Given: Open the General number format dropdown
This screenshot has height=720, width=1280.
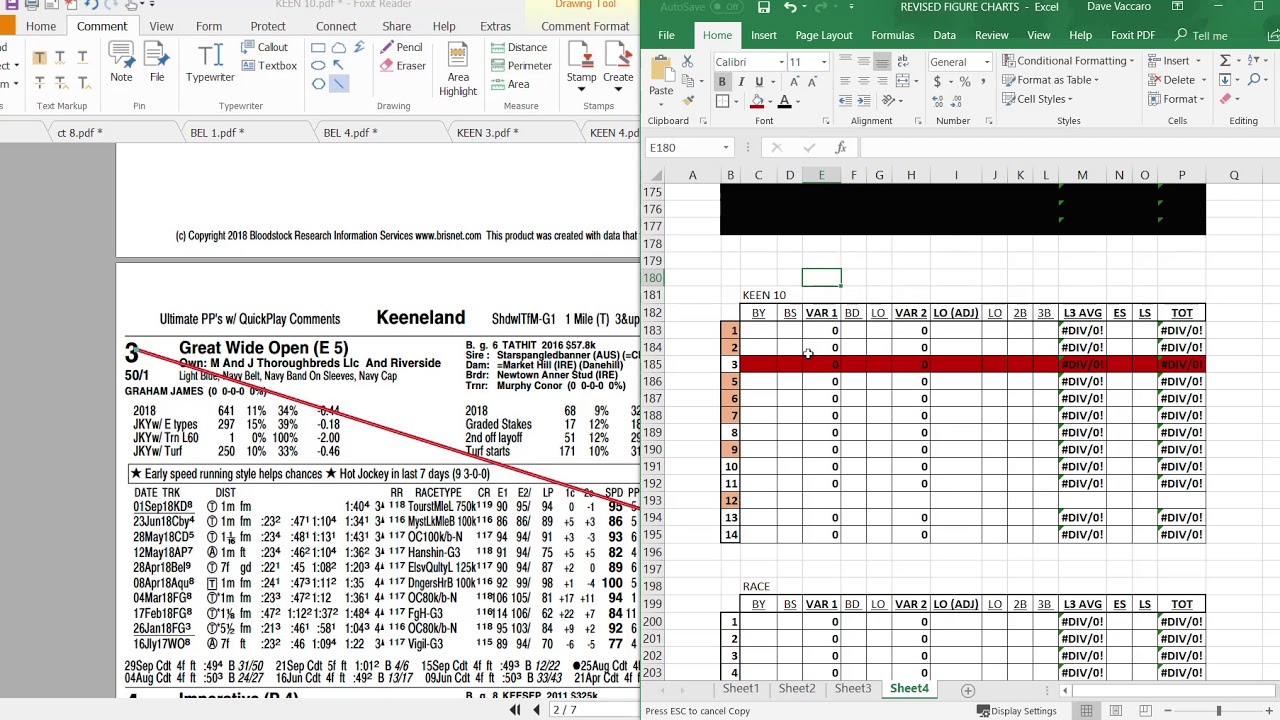Looking at the screenshot, I should [x=986, y=62].
